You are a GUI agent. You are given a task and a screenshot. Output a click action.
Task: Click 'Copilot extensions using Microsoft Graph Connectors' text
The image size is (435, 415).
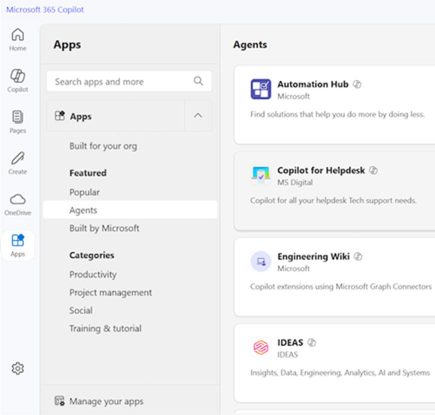[341, 286]
